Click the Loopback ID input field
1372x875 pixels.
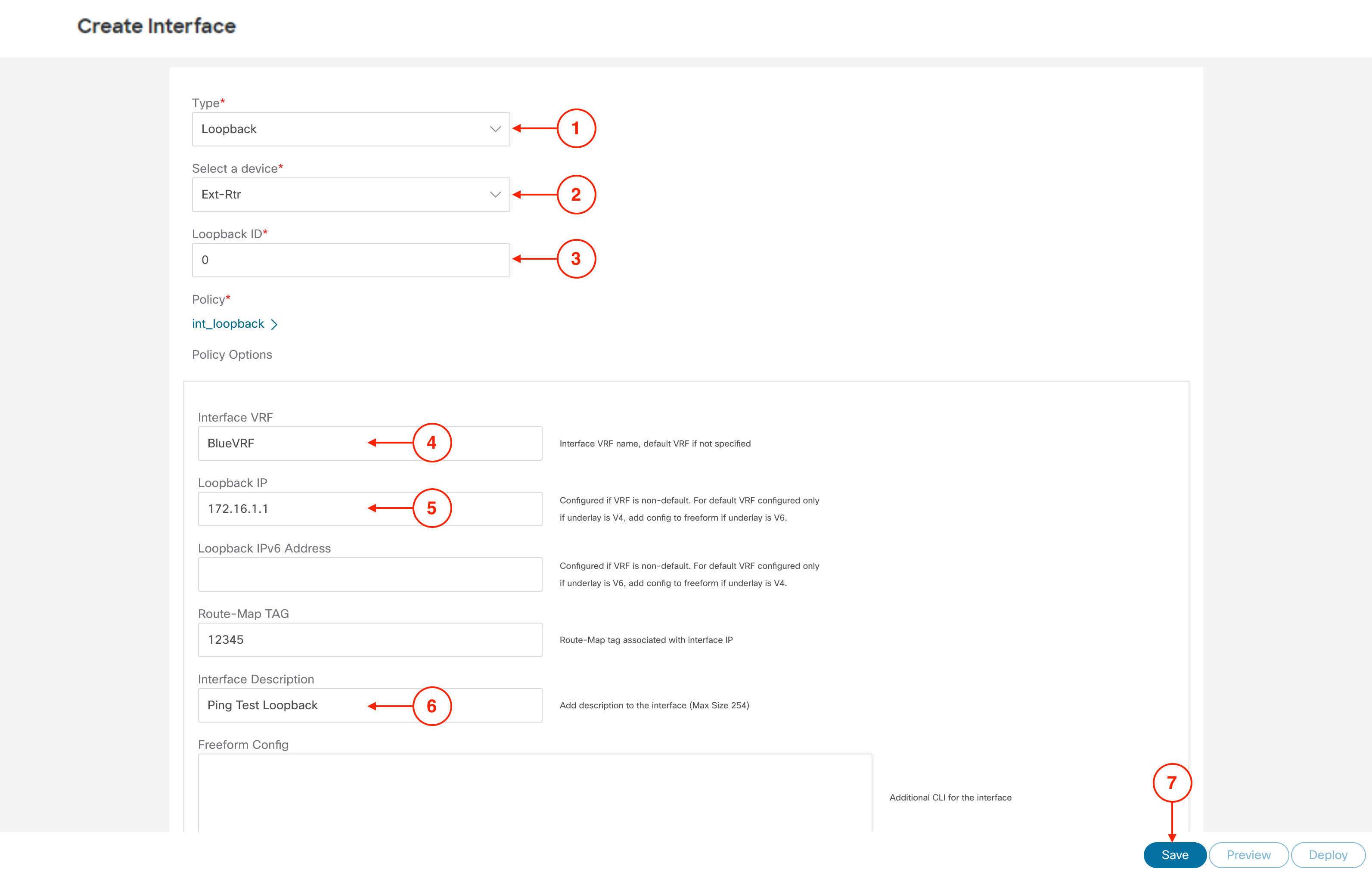pyautogui.click(x=351, y=260)
